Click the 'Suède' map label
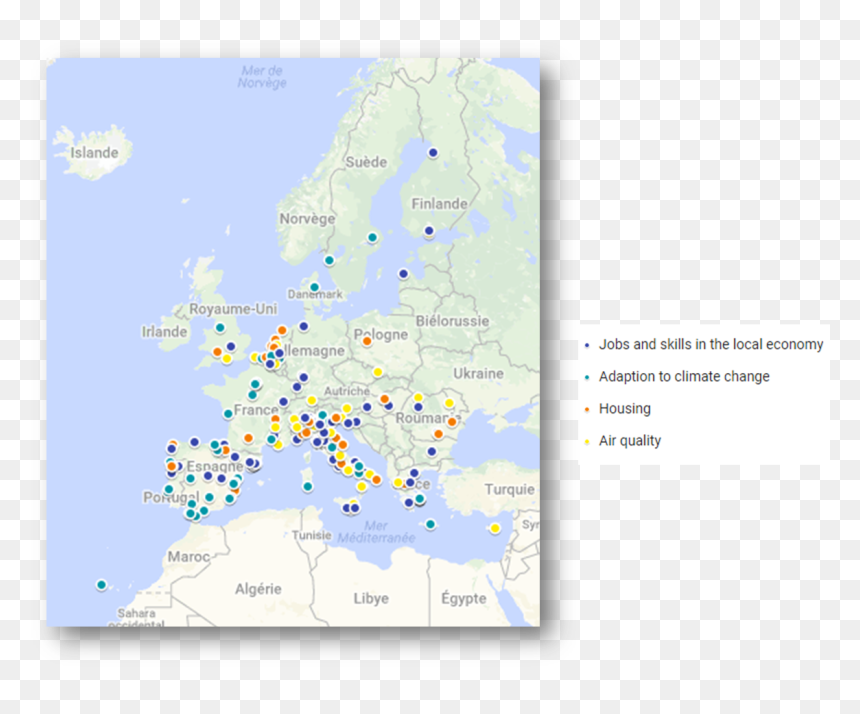This screenshot has width=860, height=714. pos(366,162)
